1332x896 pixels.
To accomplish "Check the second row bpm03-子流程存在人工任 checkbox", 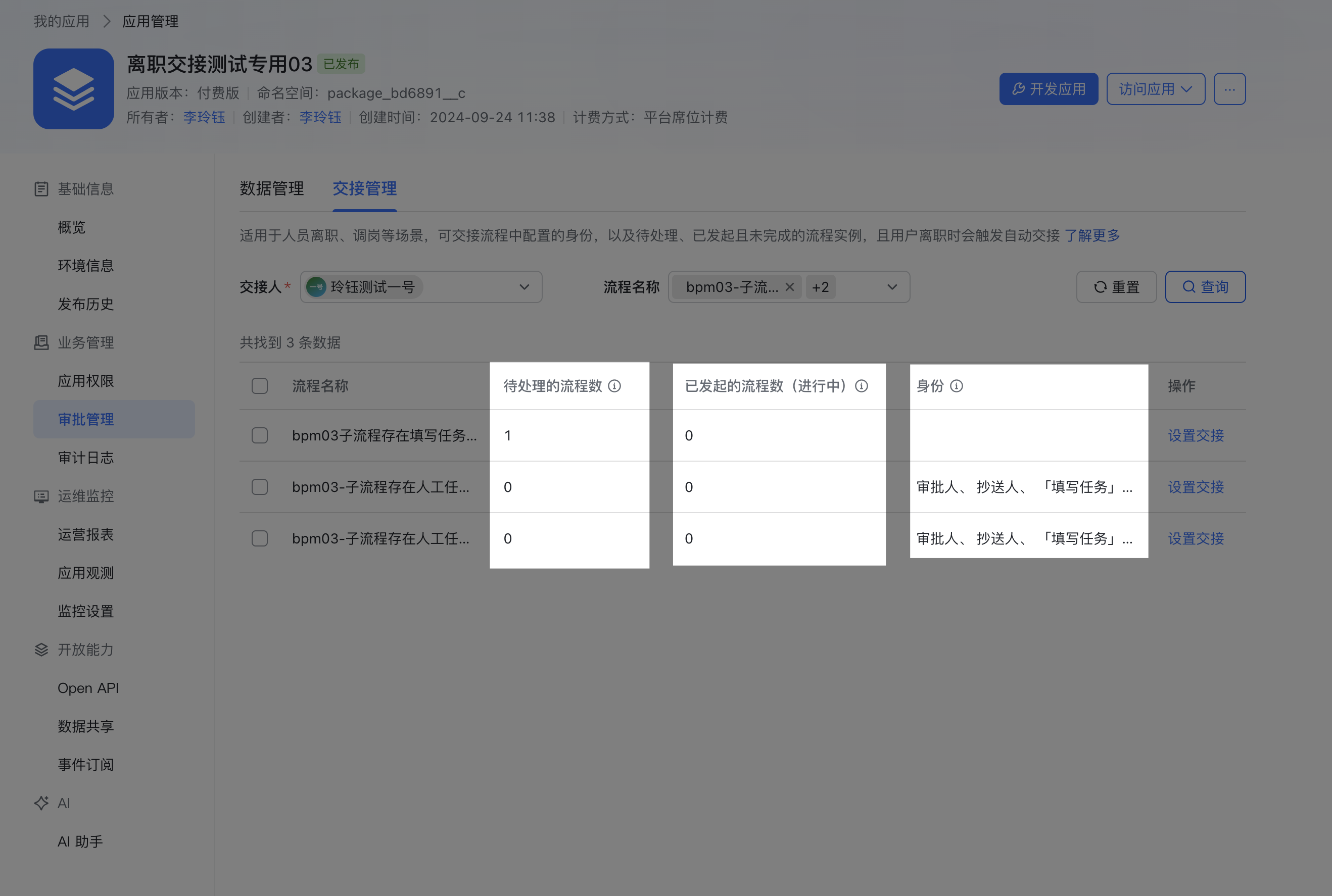I will [260, 487].
